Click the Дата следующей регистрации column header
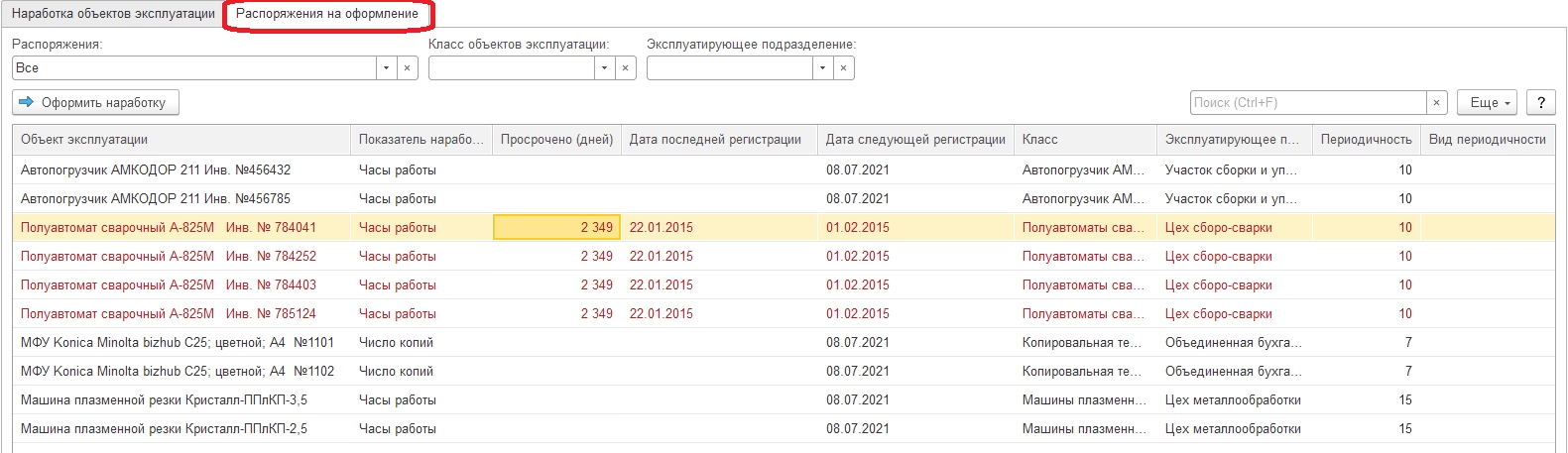This screenshot has height=453, width=1568. click(915, 140)
